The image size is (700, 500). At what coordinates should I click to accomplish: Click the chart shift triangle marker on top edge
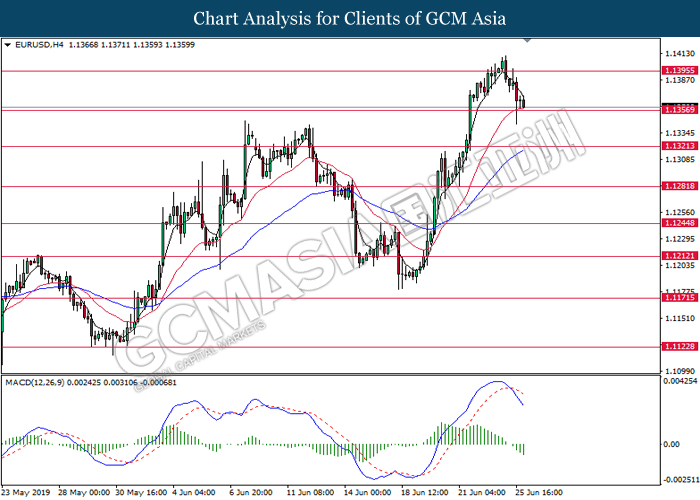pos(528,42)
